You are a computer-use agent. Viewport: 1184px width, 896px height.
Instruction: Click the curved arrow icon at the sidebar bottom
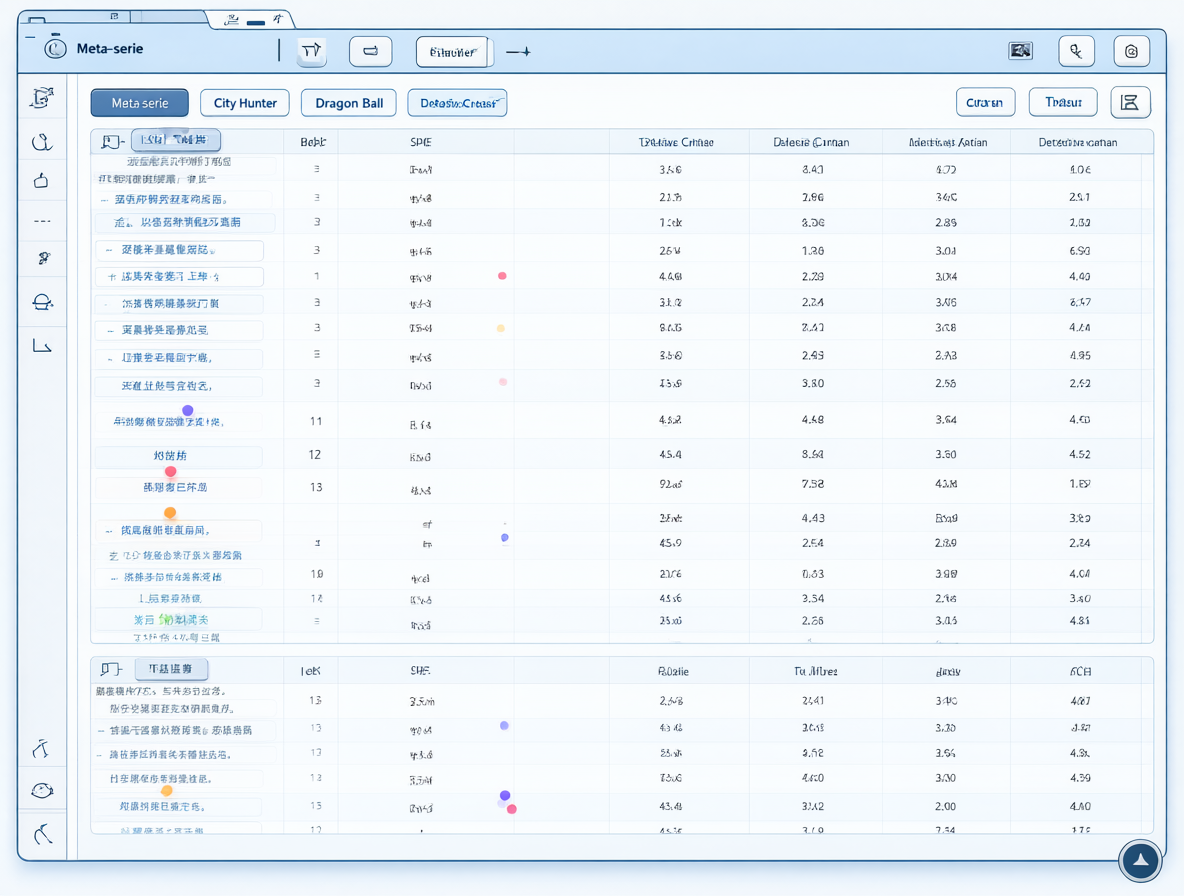tap(42, 833)
